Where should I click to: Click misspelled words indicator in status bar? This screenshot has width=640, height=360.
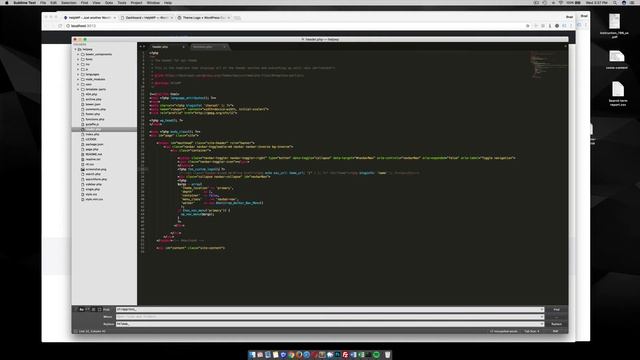[x=503, y=331]
